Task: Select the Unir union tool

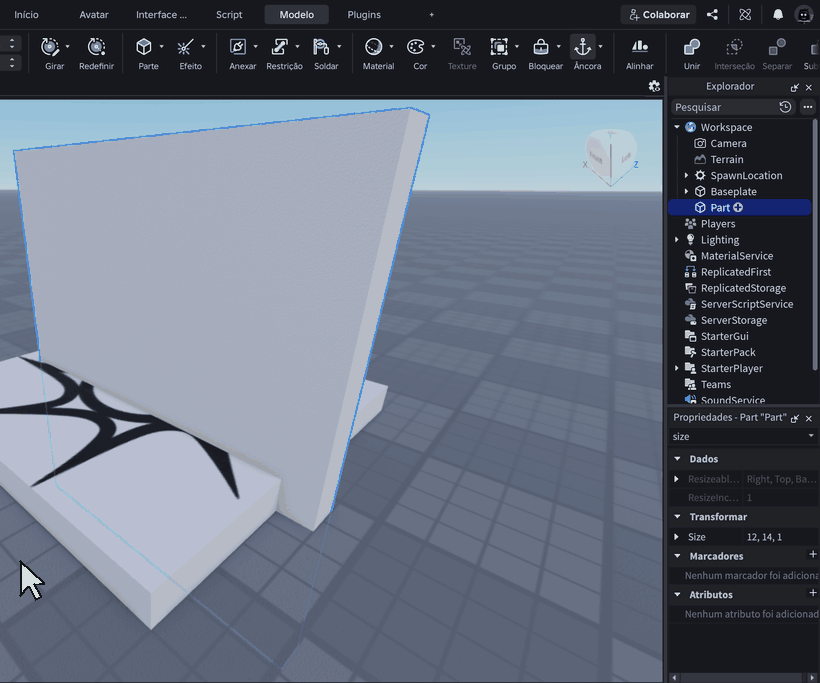Action: tap(692, 48)
